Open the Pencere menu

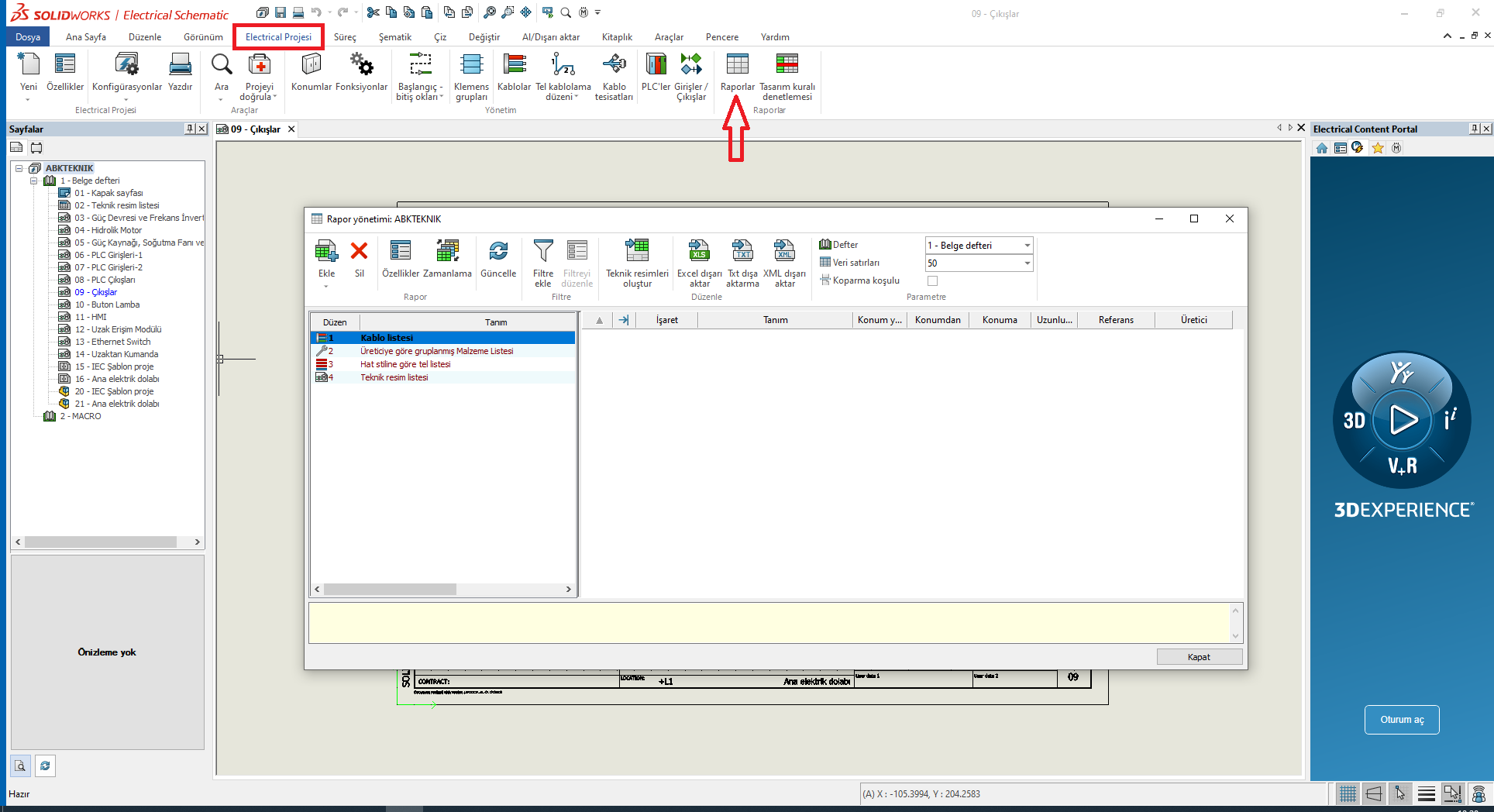pos(721,36)
